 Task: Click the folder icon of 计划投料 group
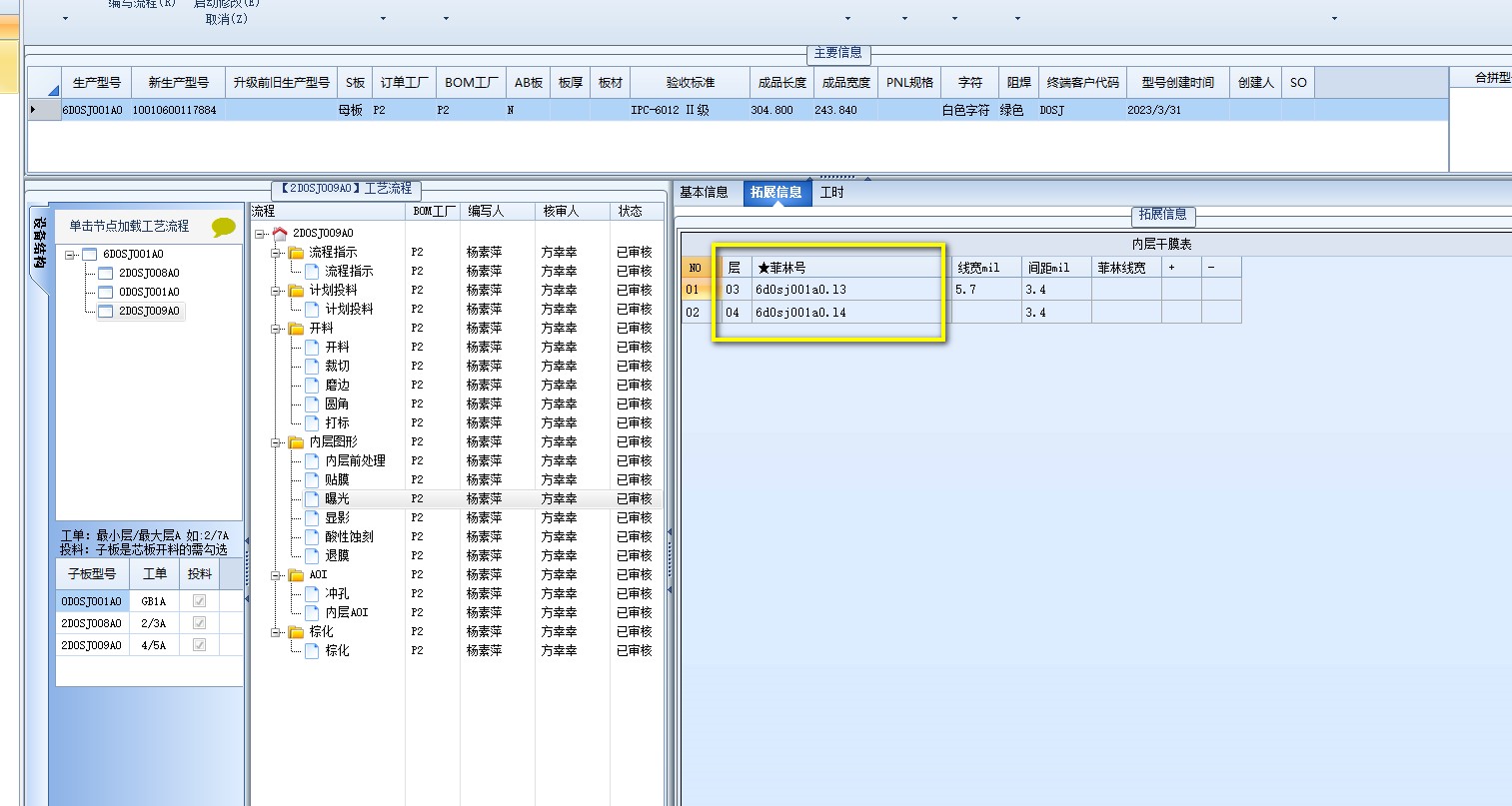point(296,290)
